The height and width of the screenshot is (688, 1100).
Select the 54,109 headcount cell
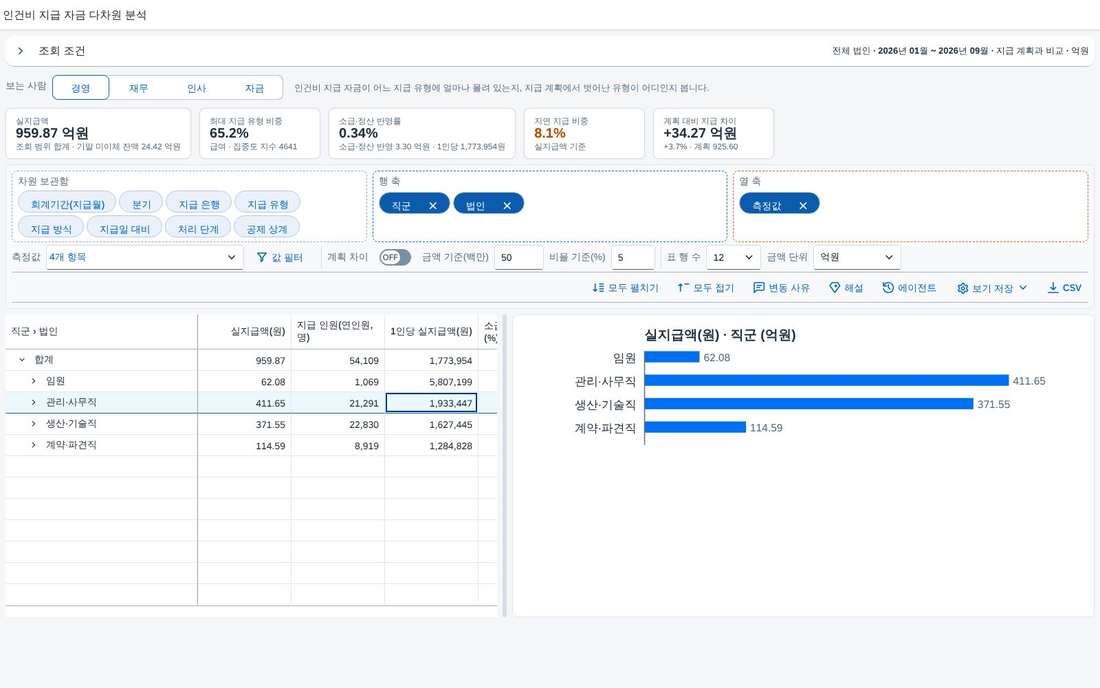pyautogui.click(x=337, y=360)
